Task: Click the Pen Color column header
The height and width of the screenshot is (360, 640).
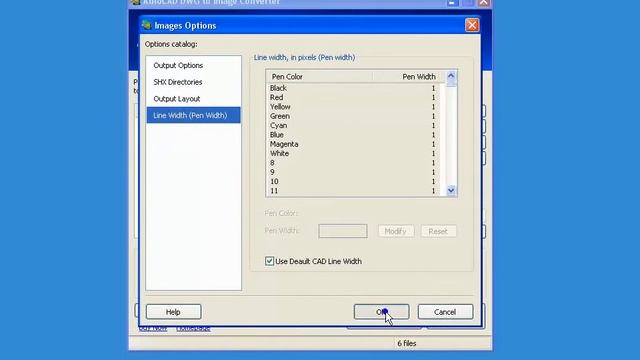Action: [320, 77]
